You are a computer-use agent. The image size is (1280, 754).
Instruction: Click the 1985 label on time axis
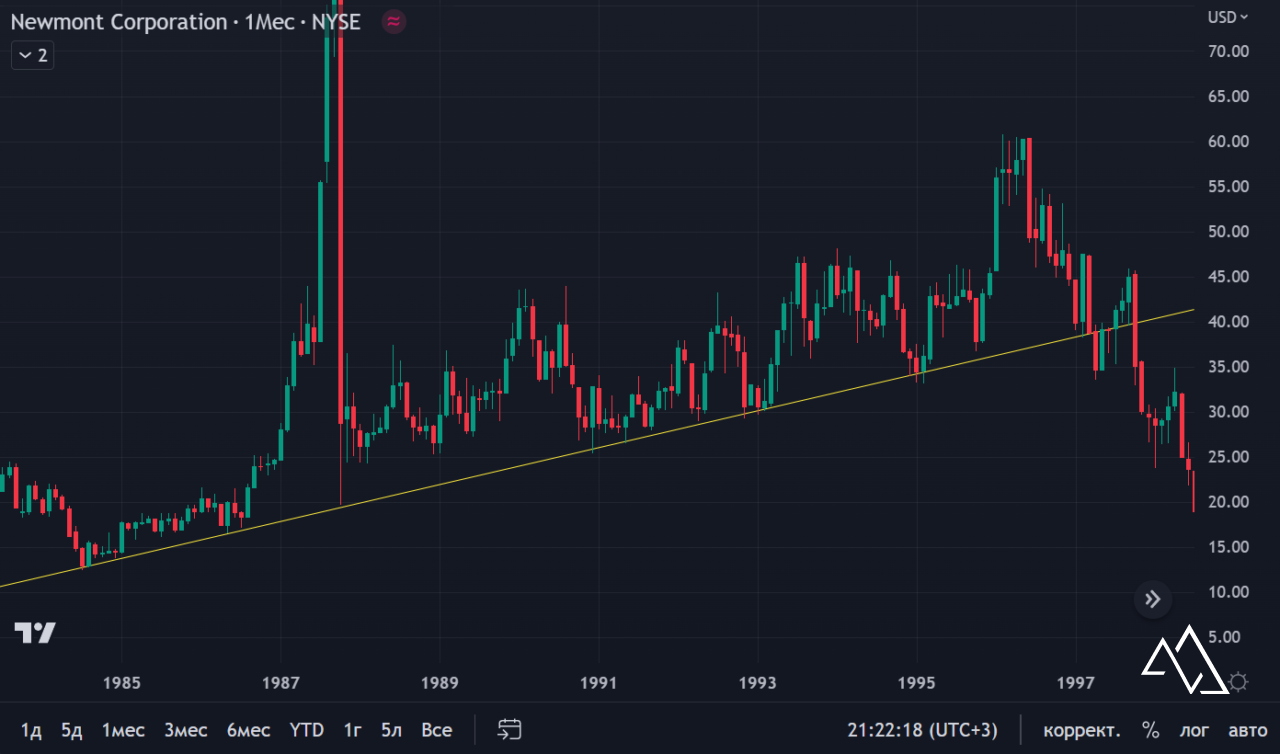(121, 683)
